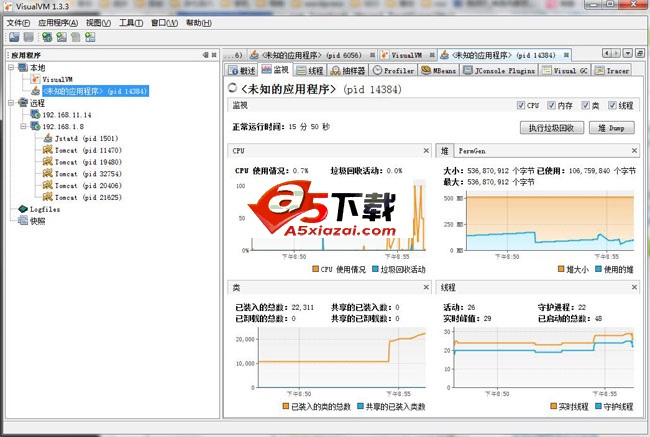Viewport: 650px width, 437px height.
Task: Click the greyed fifth toolbar icon
Action: click(75, 37)
